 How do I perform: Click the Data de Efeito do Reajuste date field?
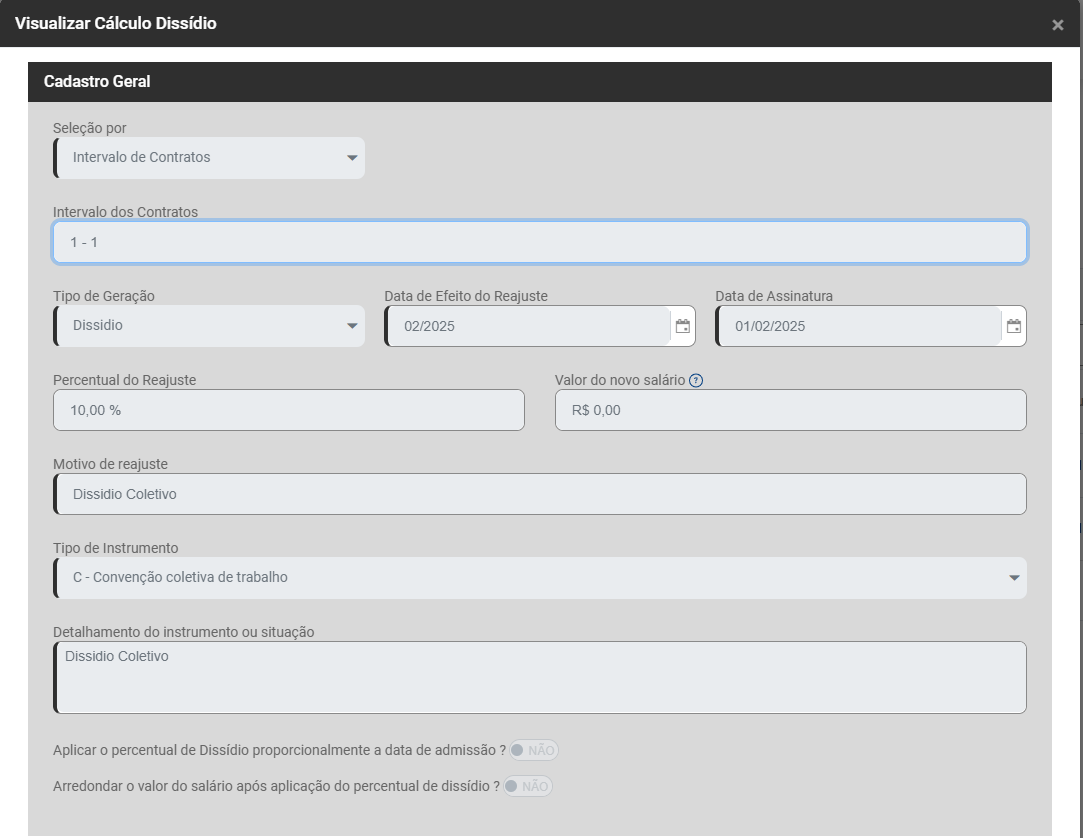click(527, 326)
